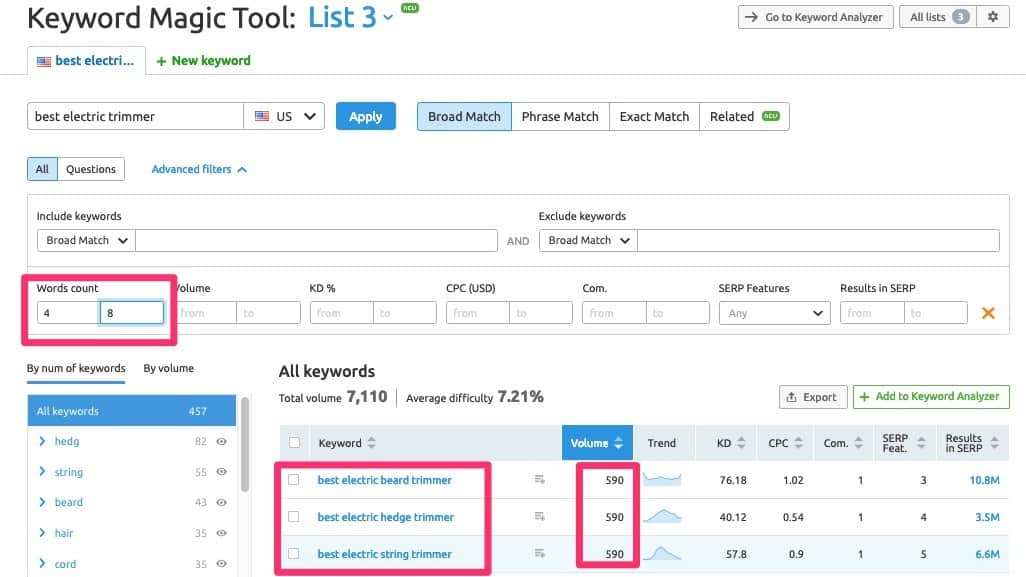Click the US flag icon in country selector
This screenshot has height=577, width=1026.
(262, 116)
